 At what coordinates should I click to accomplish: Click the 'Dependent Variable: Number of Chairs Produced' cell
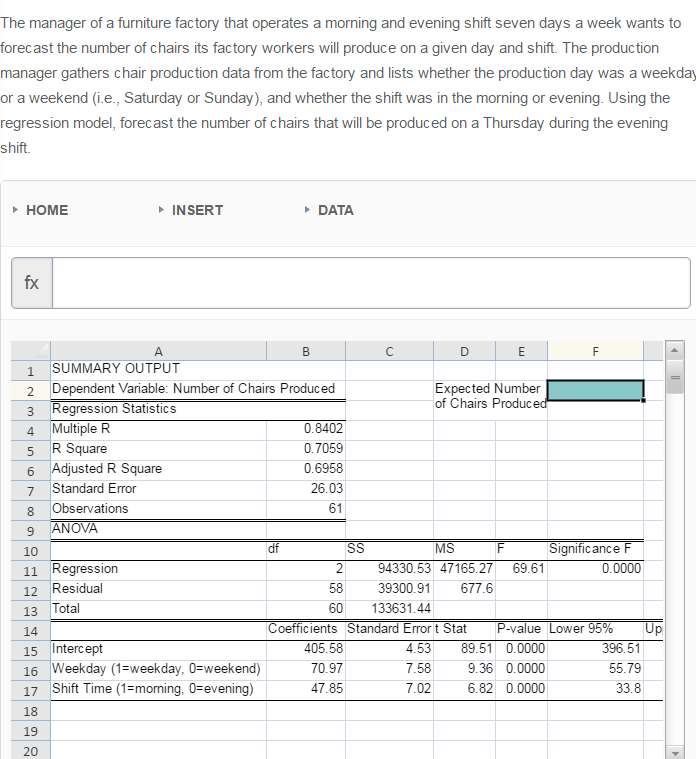tap(198, 389)
